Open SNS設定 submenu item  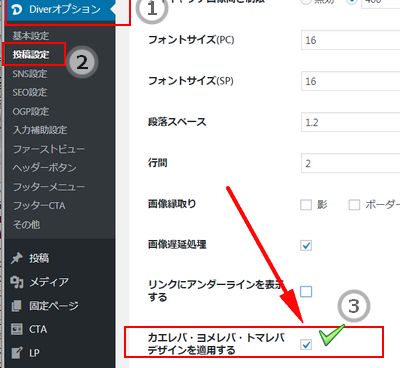click(30, 73)
